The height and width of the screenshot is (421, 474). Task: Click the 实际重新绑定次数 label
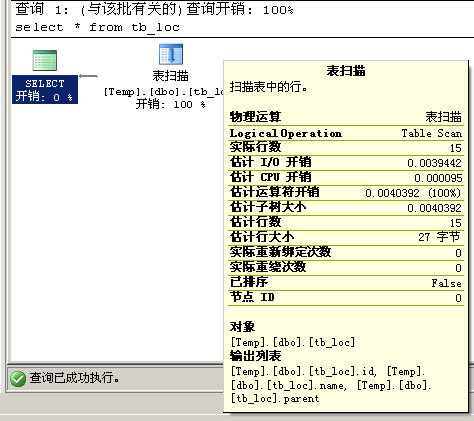[x=280, y=252]
